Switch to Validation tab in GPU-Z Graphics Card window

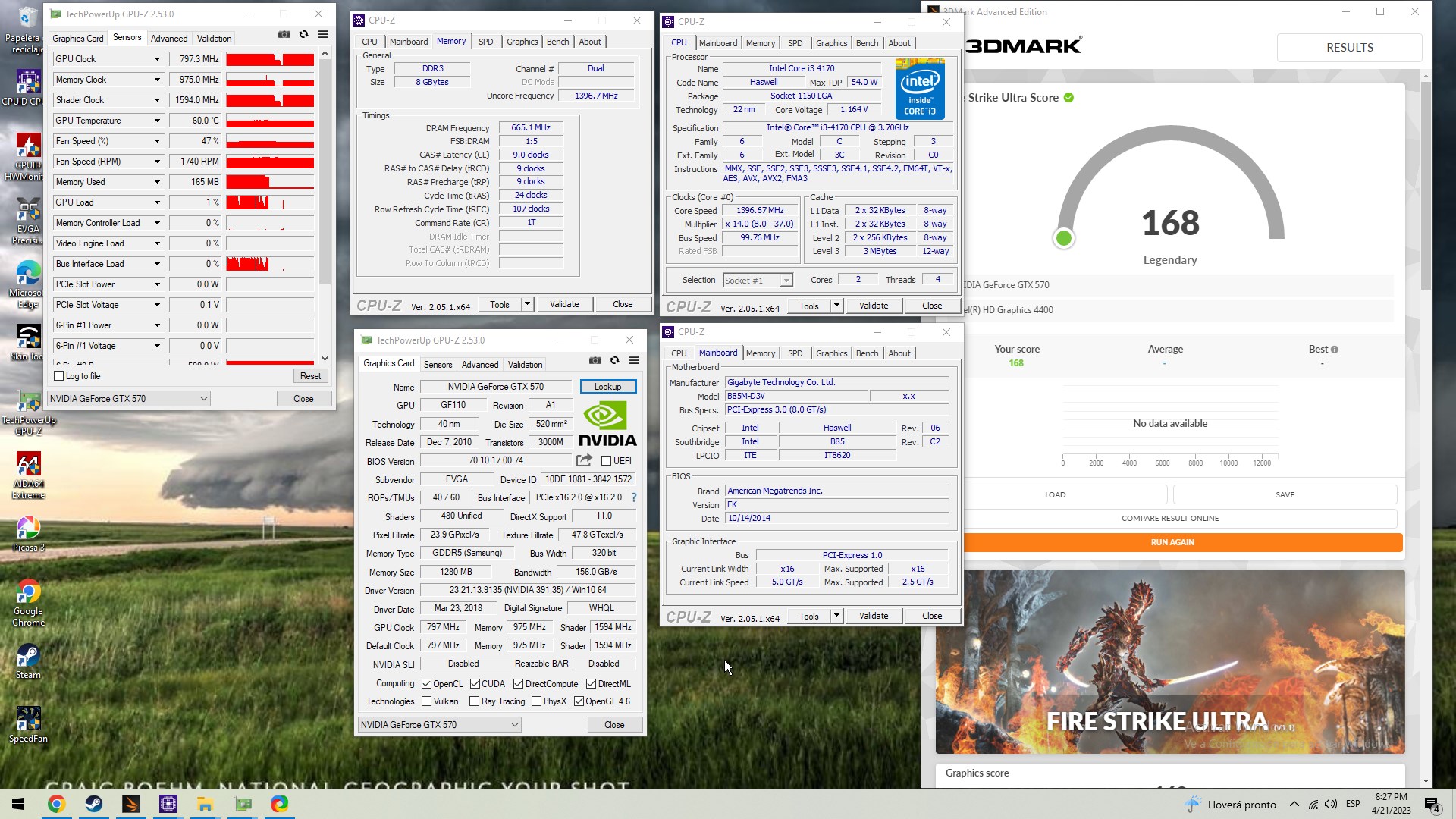[x=525, y=365]
